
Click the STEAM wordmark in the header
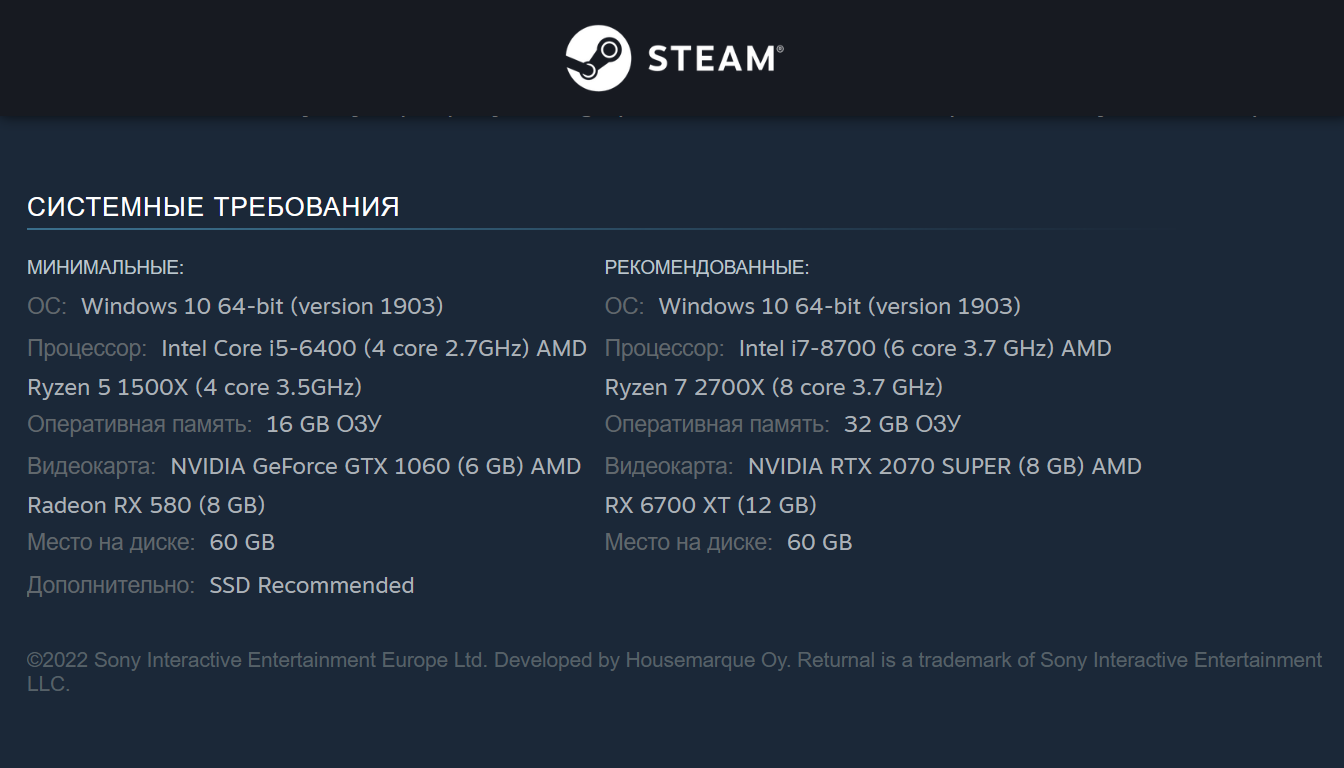pyautogui.click(x=715, y=59)
